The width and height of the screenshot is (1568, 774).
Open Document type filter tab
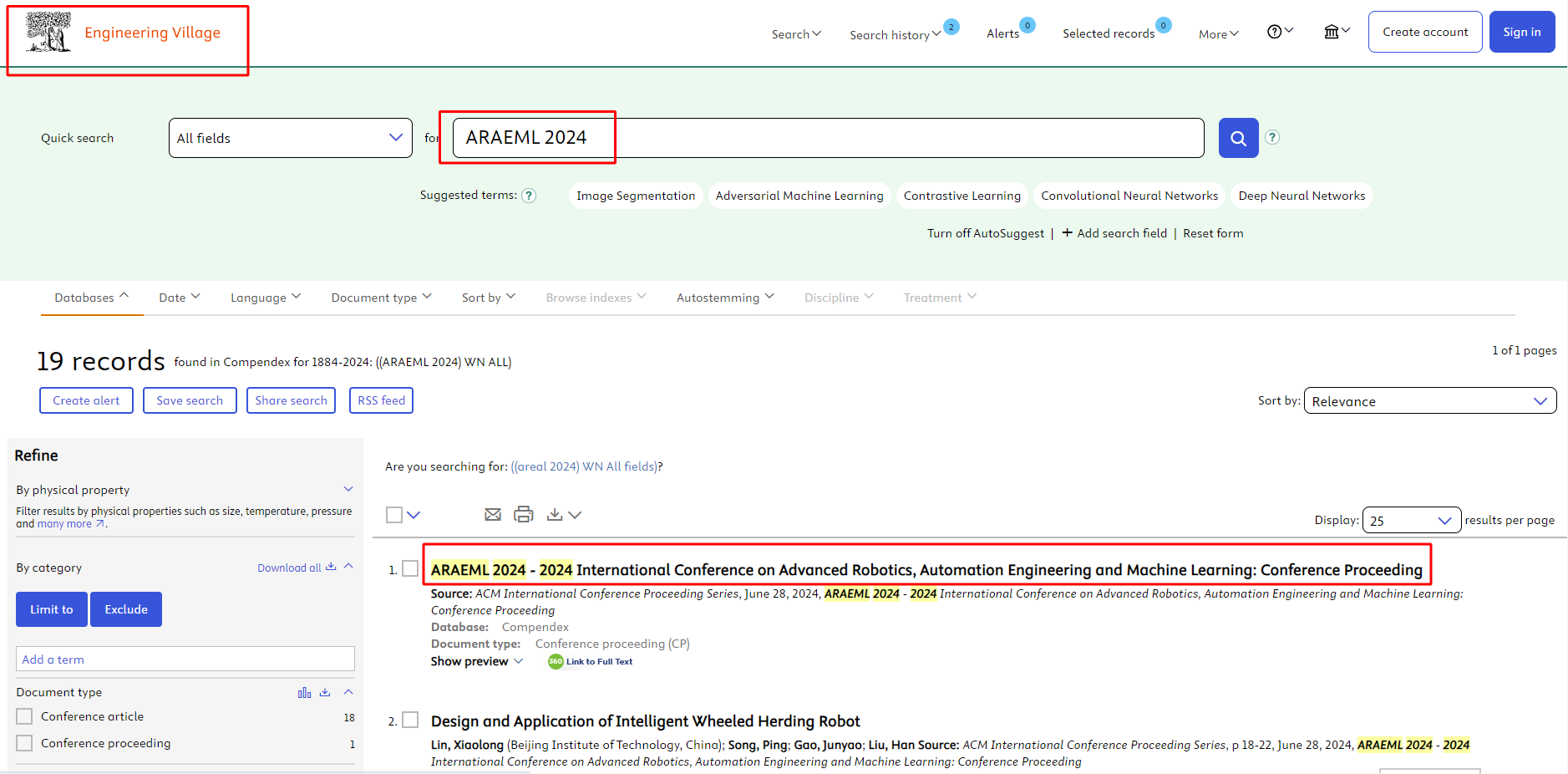click(382, 298)
